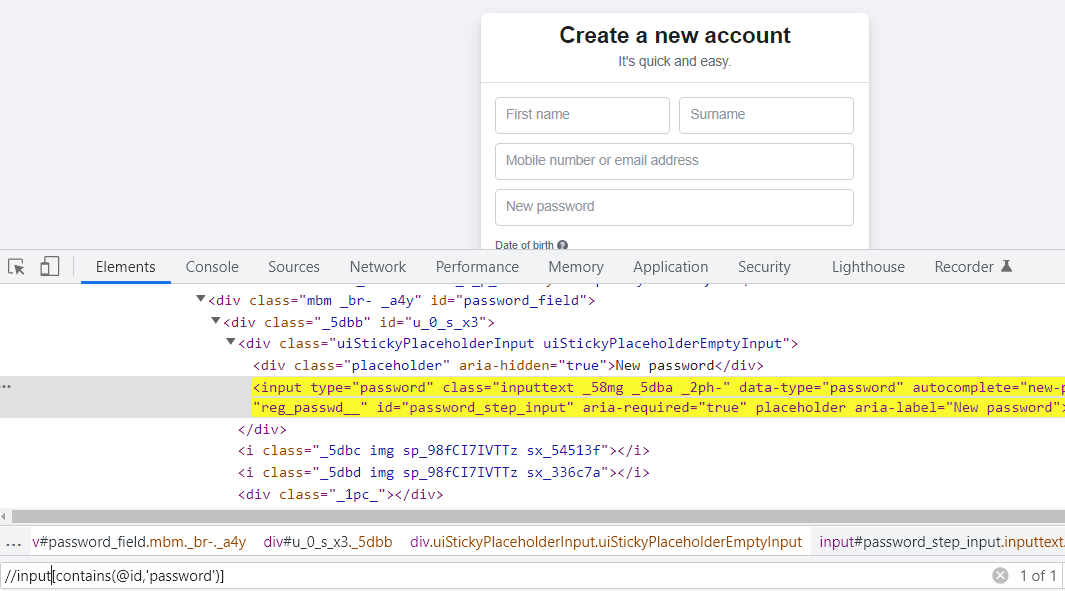Select the div#password_field breadcrumb
Image resolution: width=1065 pixels, height=591 pixels.
click(x=139, y=542)
